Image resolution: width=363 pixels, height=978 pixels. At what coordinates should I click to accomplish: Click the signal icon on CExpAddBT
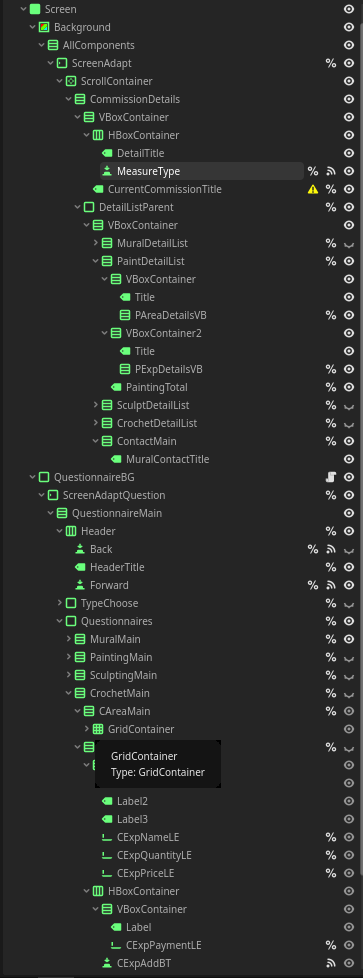(331, 963)
